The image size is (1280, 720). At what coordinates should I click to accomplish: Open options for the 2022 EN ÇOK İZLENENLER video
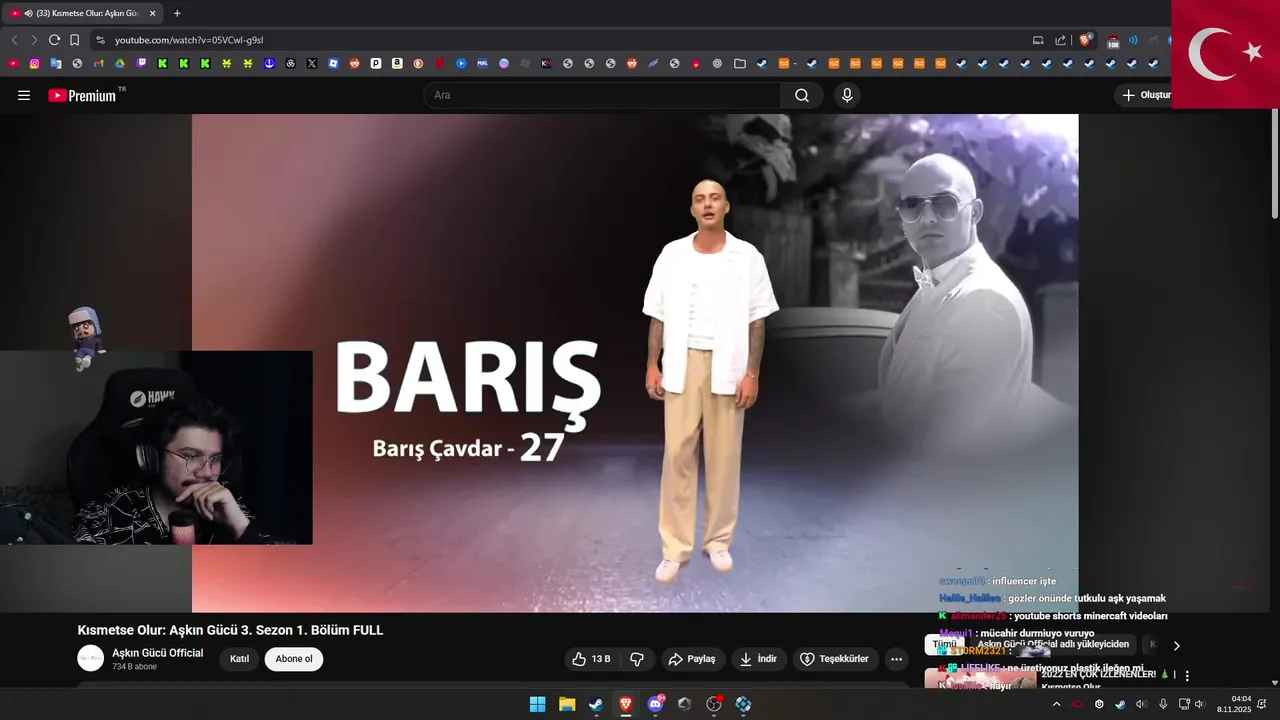(1187, 676)
